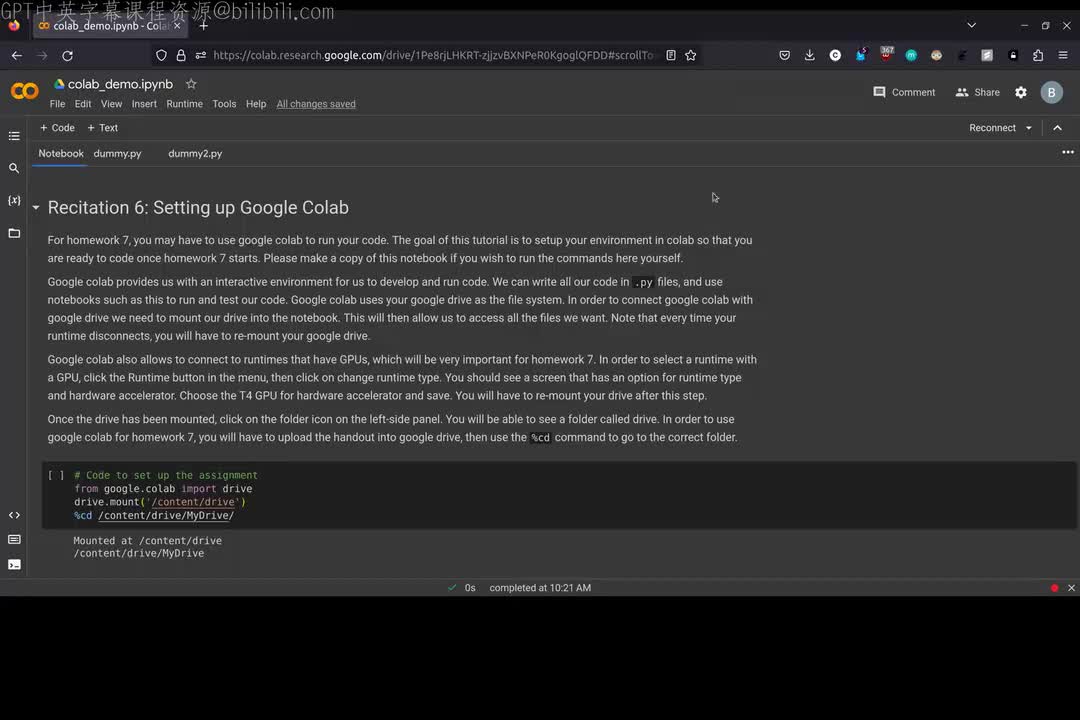Open the Edit menu
The image size is (1080, 720).
tap(83, 104)
